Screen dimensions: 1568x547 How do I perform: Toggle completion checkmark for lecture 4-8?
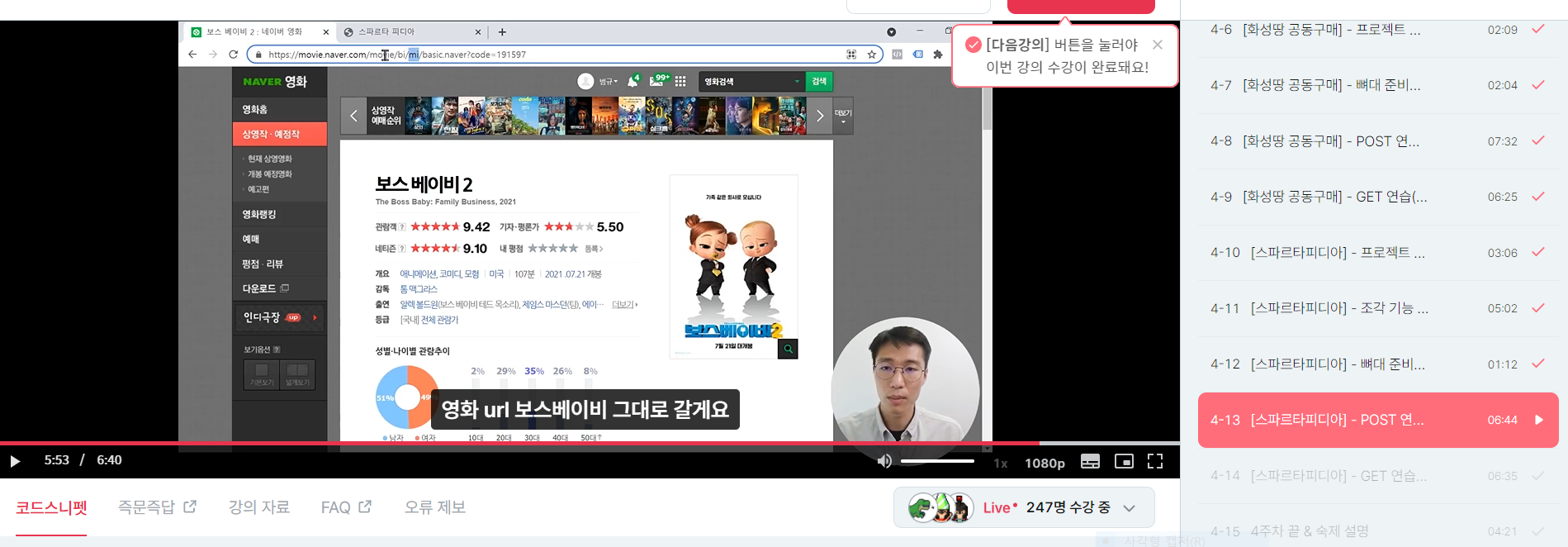[1538, 140]
